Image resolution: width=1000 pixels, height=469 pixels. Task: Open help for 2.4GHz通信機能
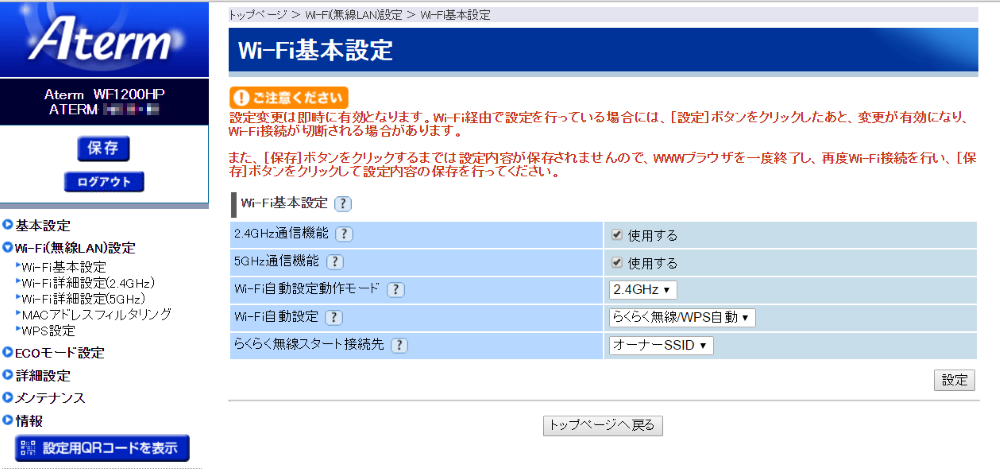pyautogui.click(x=344, y=234)
